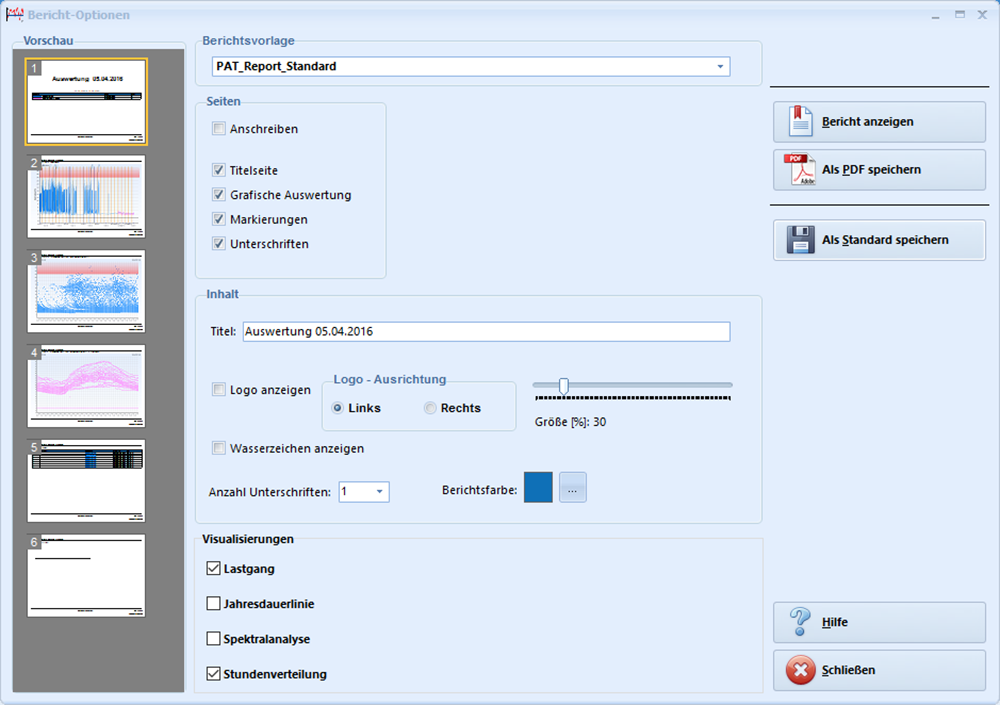Select preview page 2 thumbnail
This screenshot has width=1000, height=705.
(x=86, y=197)
